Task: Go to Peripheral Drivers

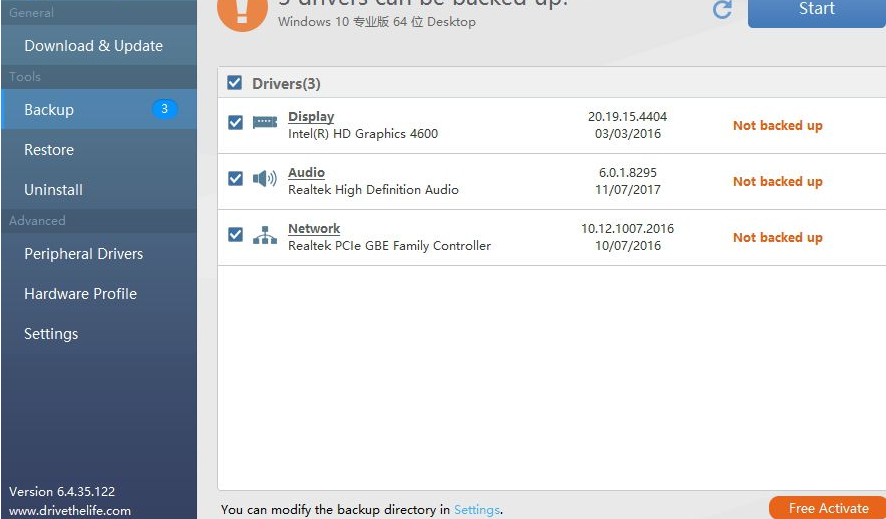Action: (83, 254)
